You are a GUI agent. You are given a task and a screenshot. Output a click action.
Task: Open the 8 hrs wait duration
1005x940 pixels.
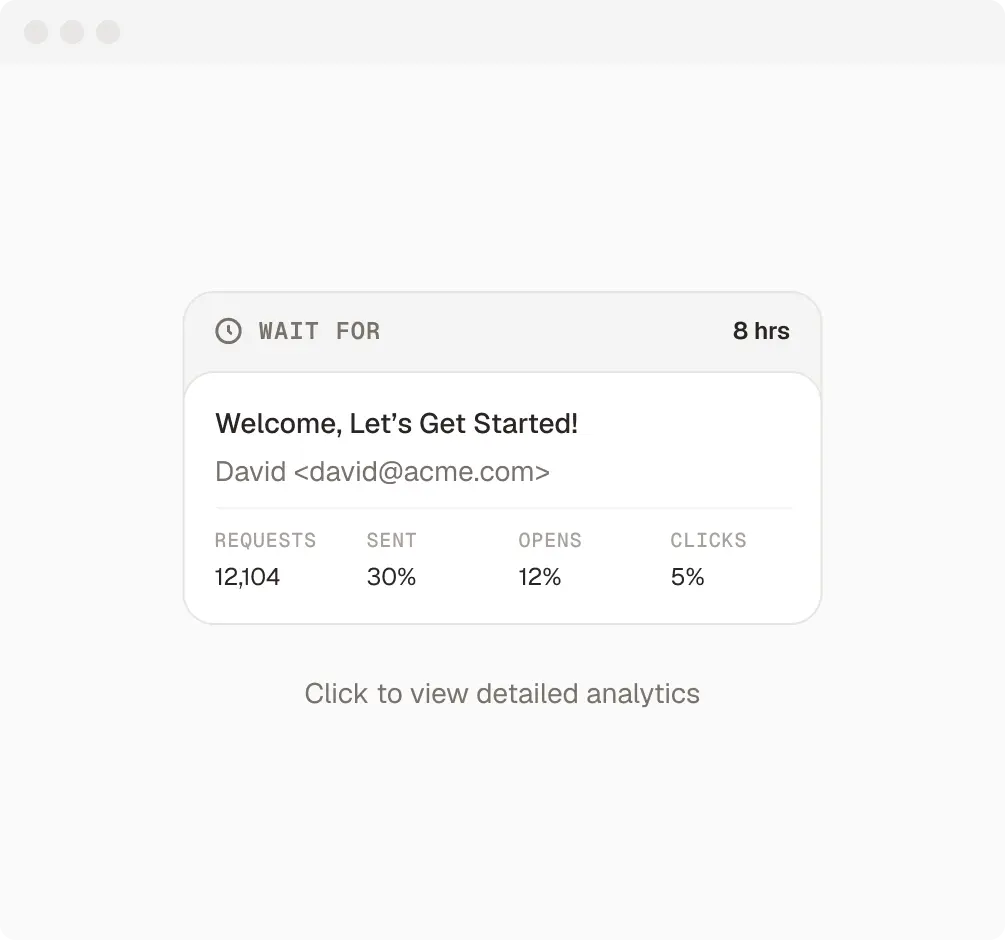pos(761,331)
